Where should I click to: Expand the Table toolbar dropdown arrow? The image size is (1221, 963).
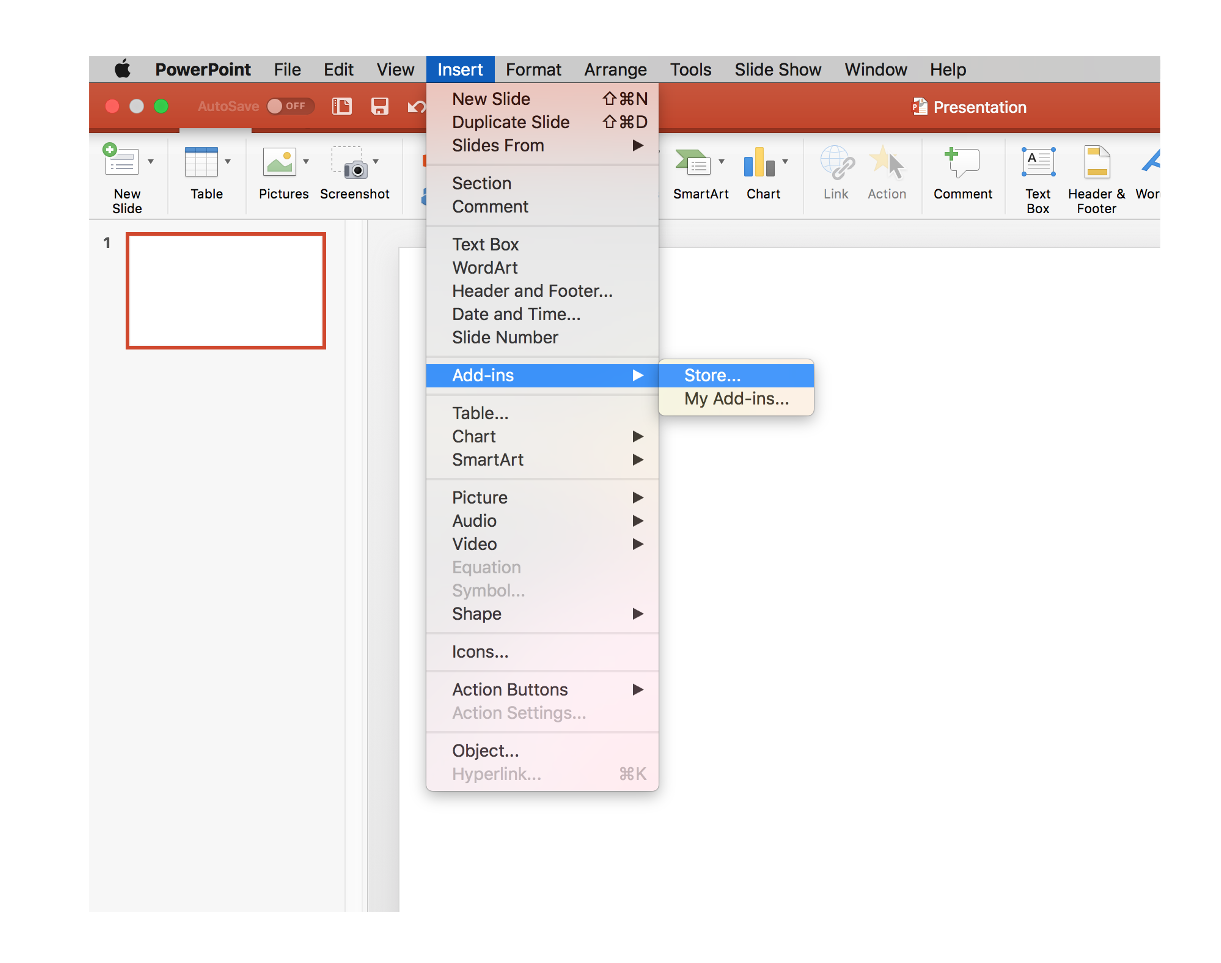point(228,161)
